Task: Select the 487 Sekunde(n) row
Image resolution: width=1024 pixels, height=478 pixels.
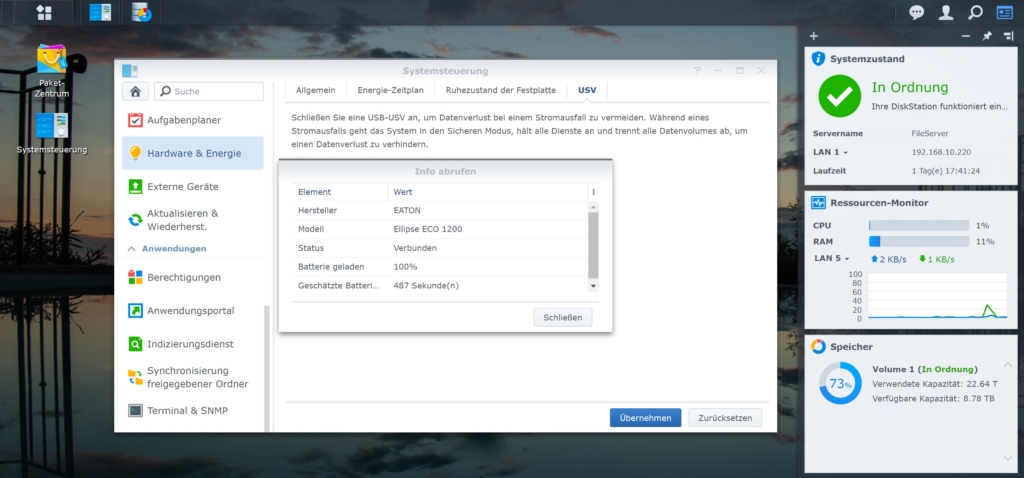Action: [x=440, y=285]
